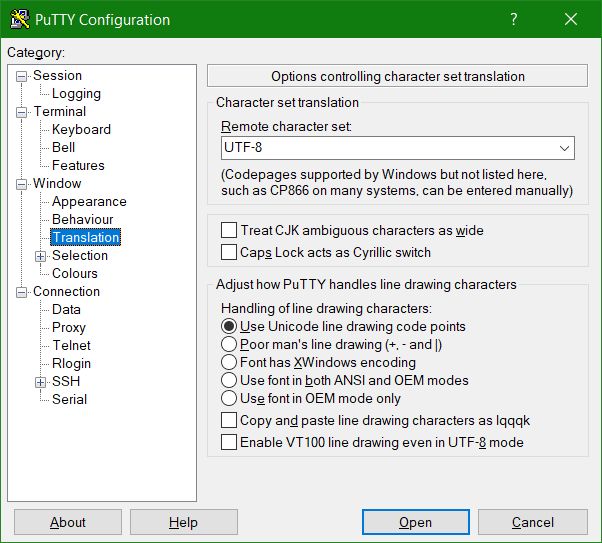Open the Bell settings category
The width and height of the screenshot is (602, 543).
coord(64,148)
